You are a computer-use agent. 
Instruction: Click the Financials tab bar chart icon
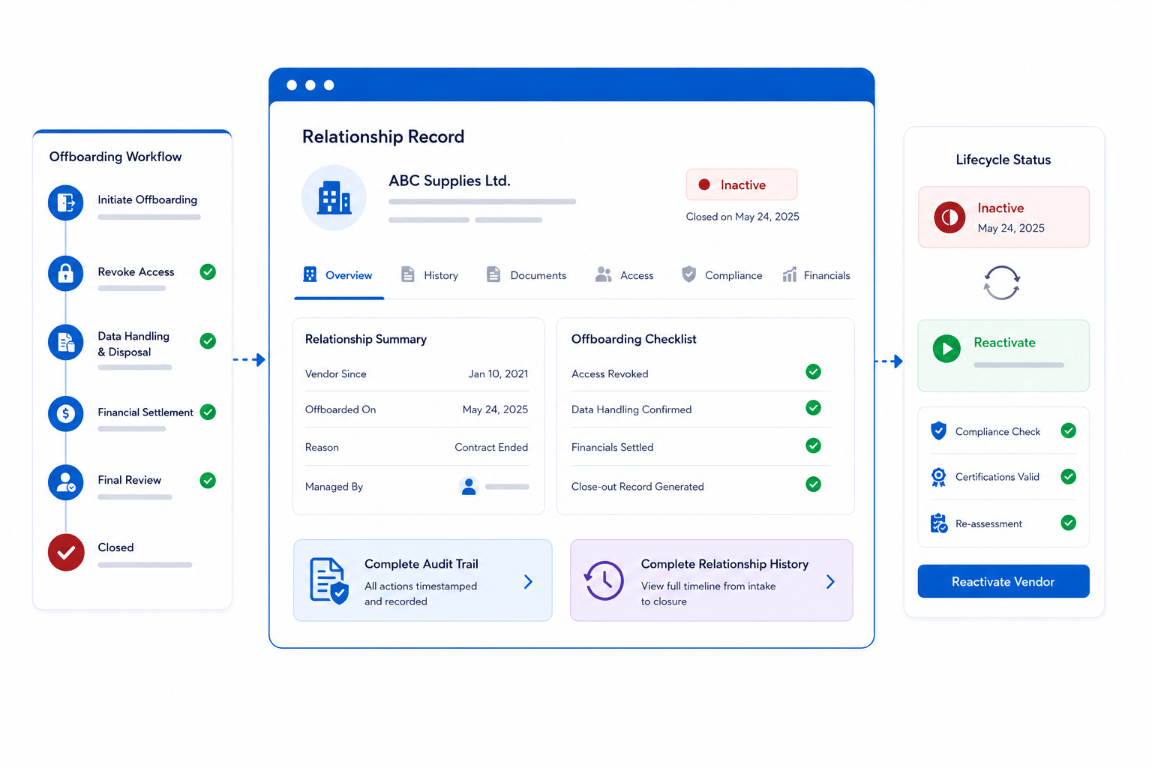[x=789, y=274]
